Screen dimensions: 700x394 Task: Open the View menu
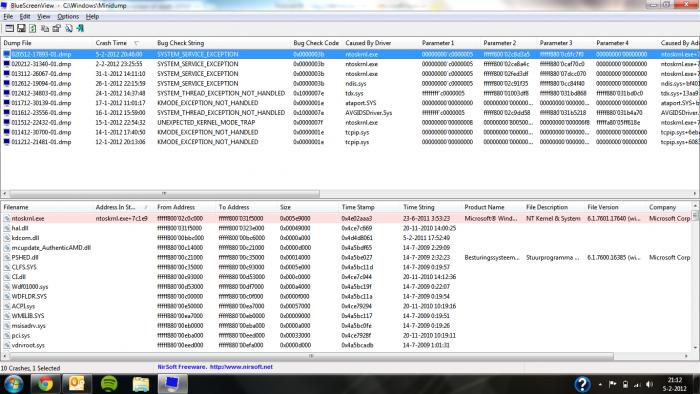click(43, 17)
